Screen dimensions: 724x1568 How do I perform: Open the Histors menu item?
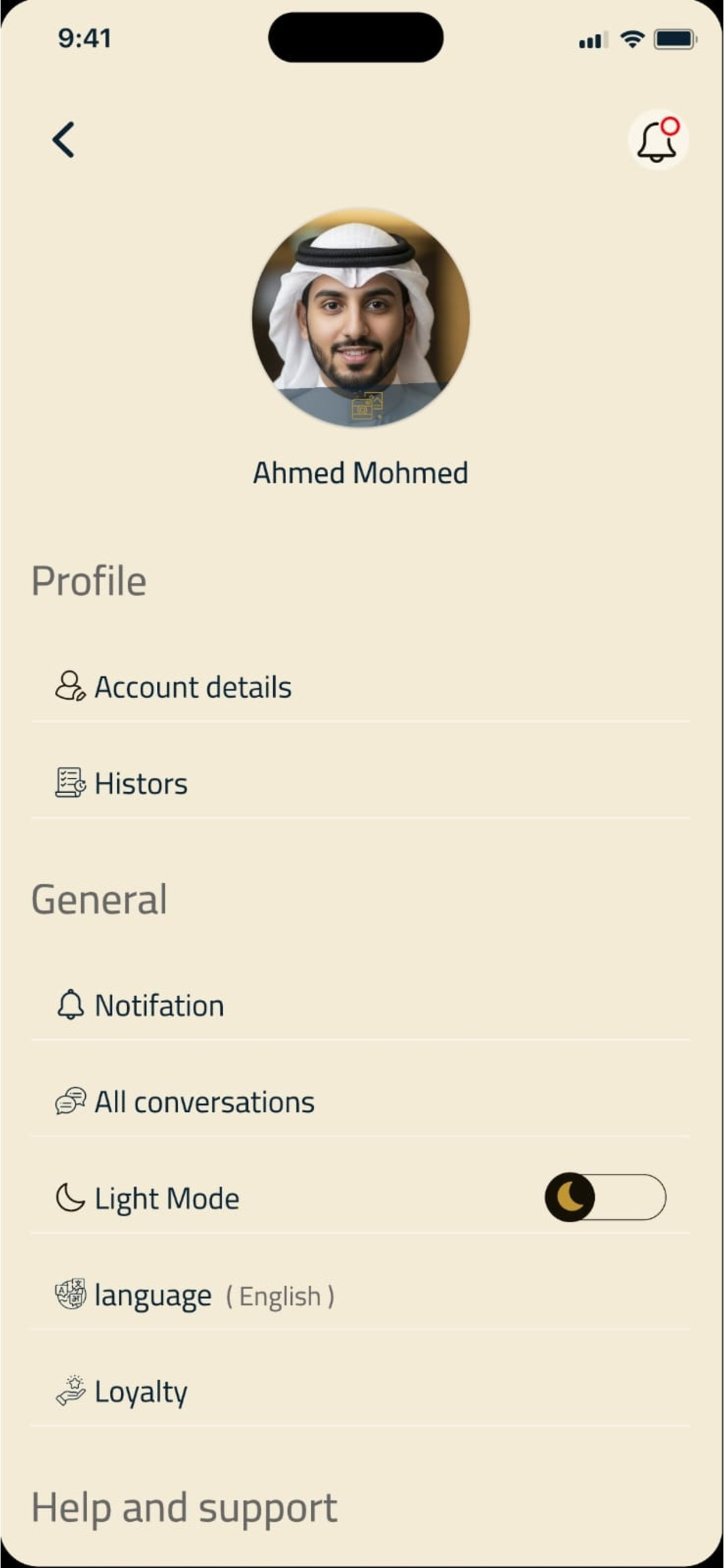[360, 783]
